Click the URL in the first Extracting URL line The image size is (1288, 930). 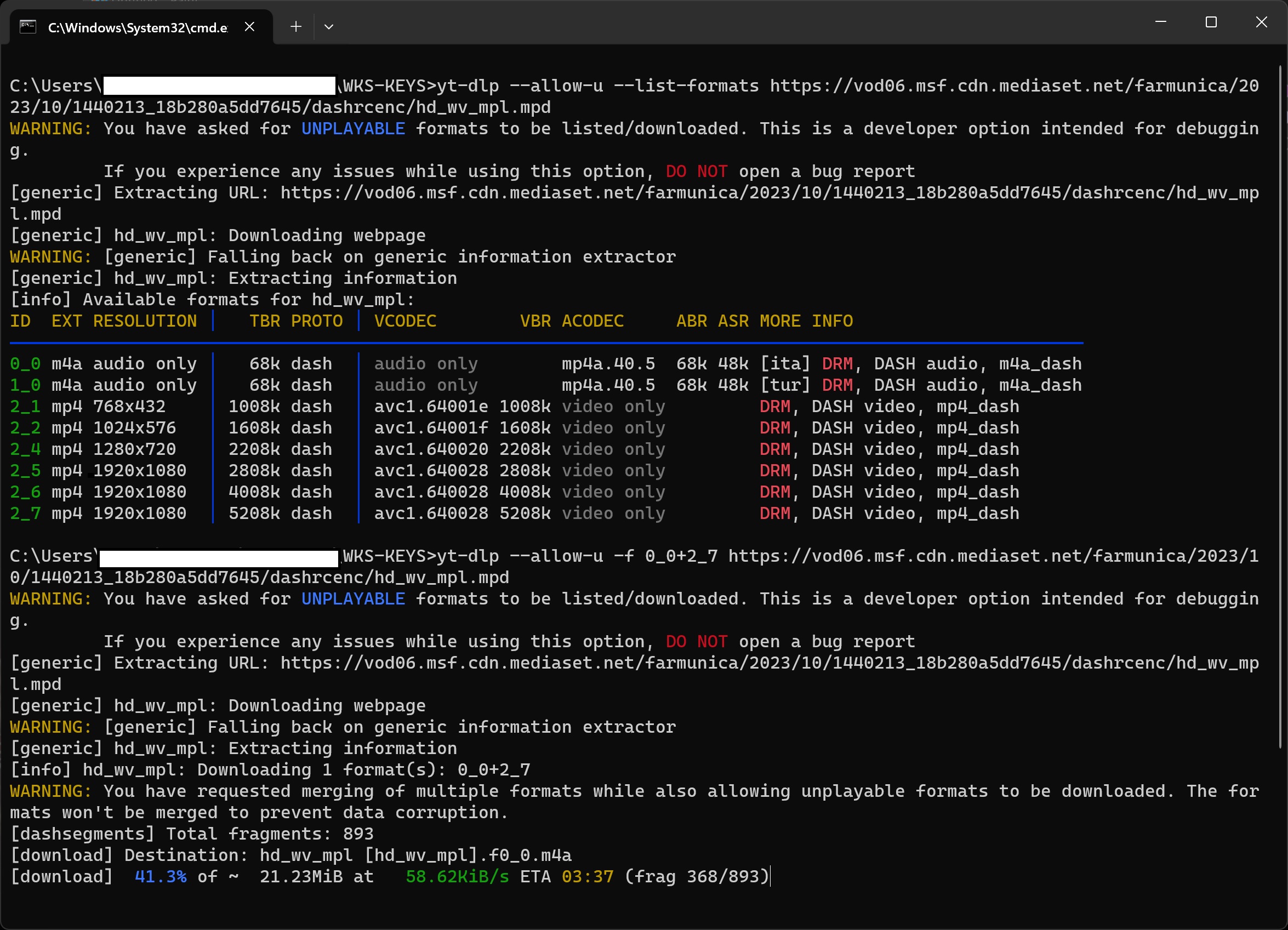(x=770, y=193)
